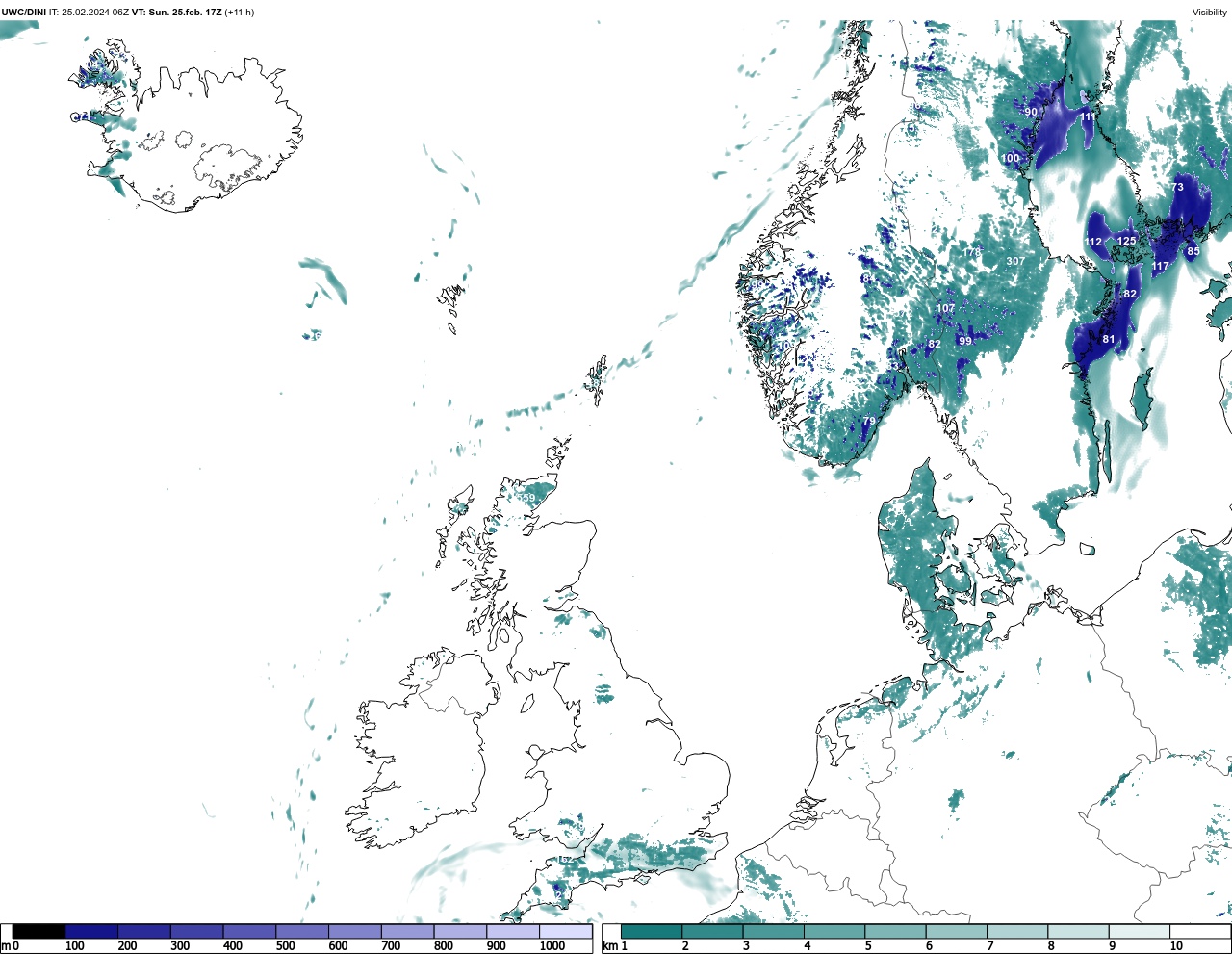1232x954 pixels.
Task: Click the map value '125'
Action: (x=1126, y=241)
